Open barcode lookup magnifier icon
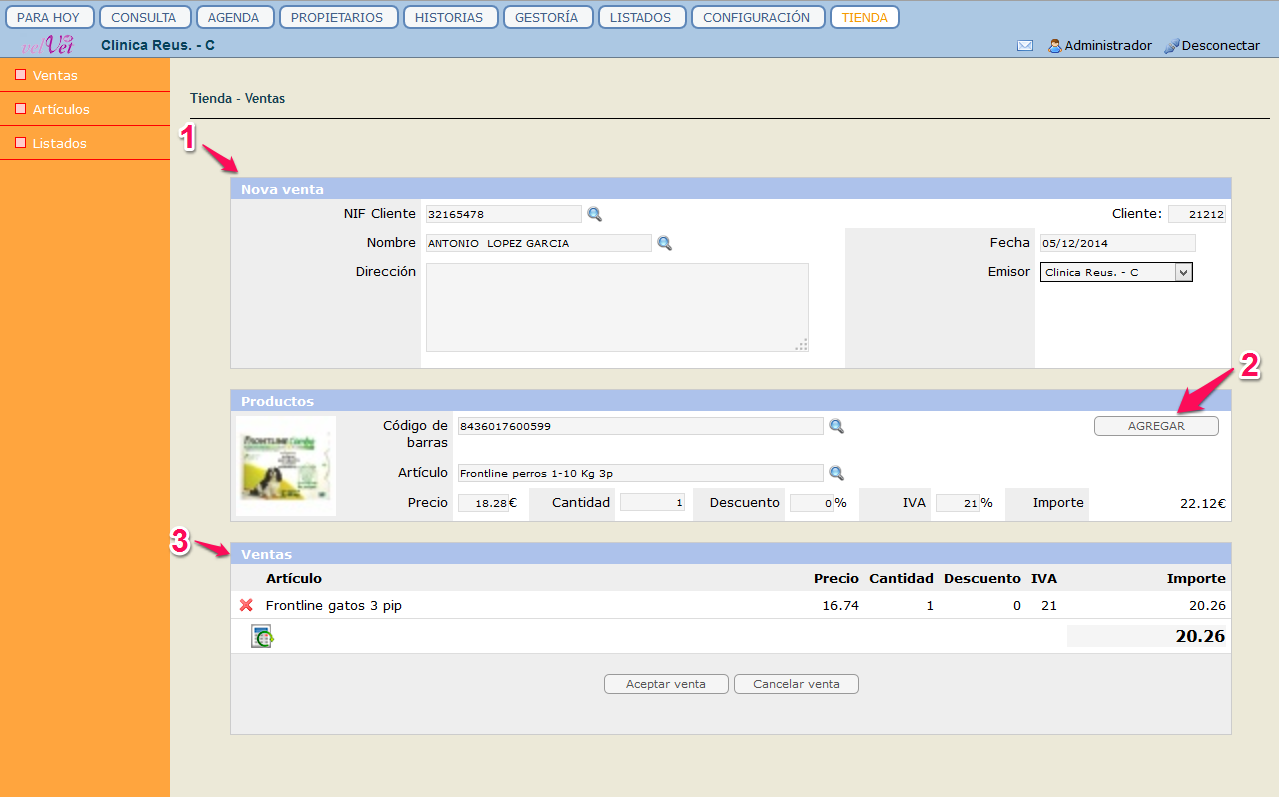This screenshot has width=1279, height=797. tap(836, 426)
